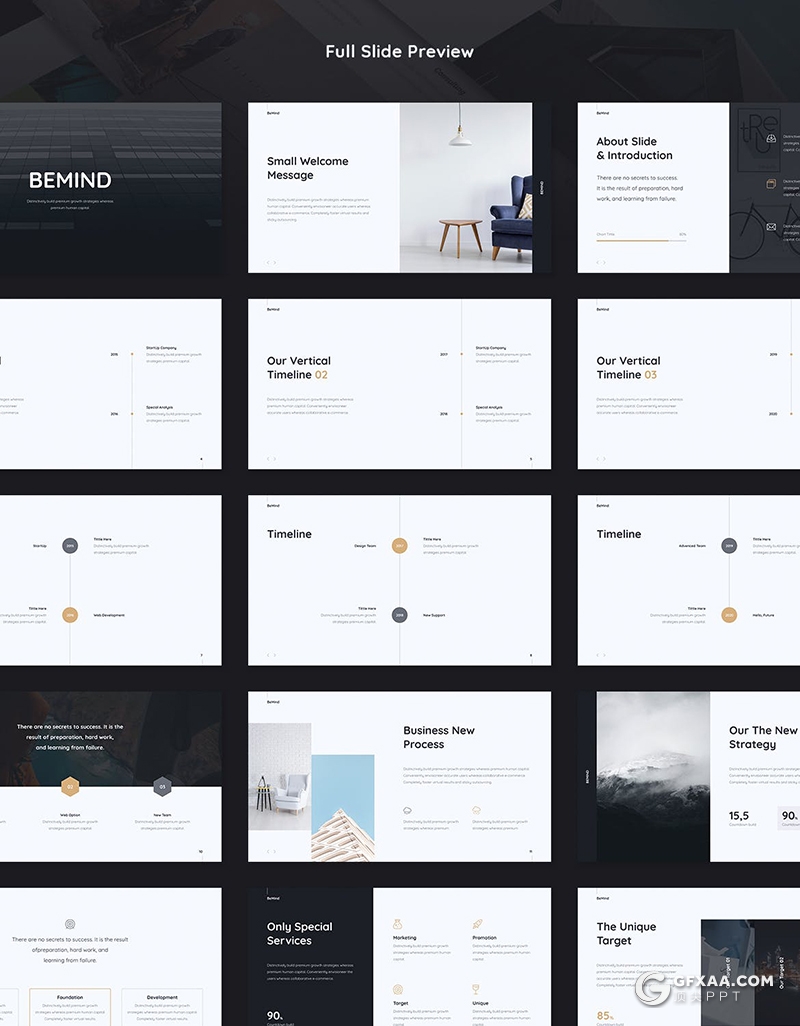Click the Target bullseye icon
800x1026 pixels.
(398, 989)
